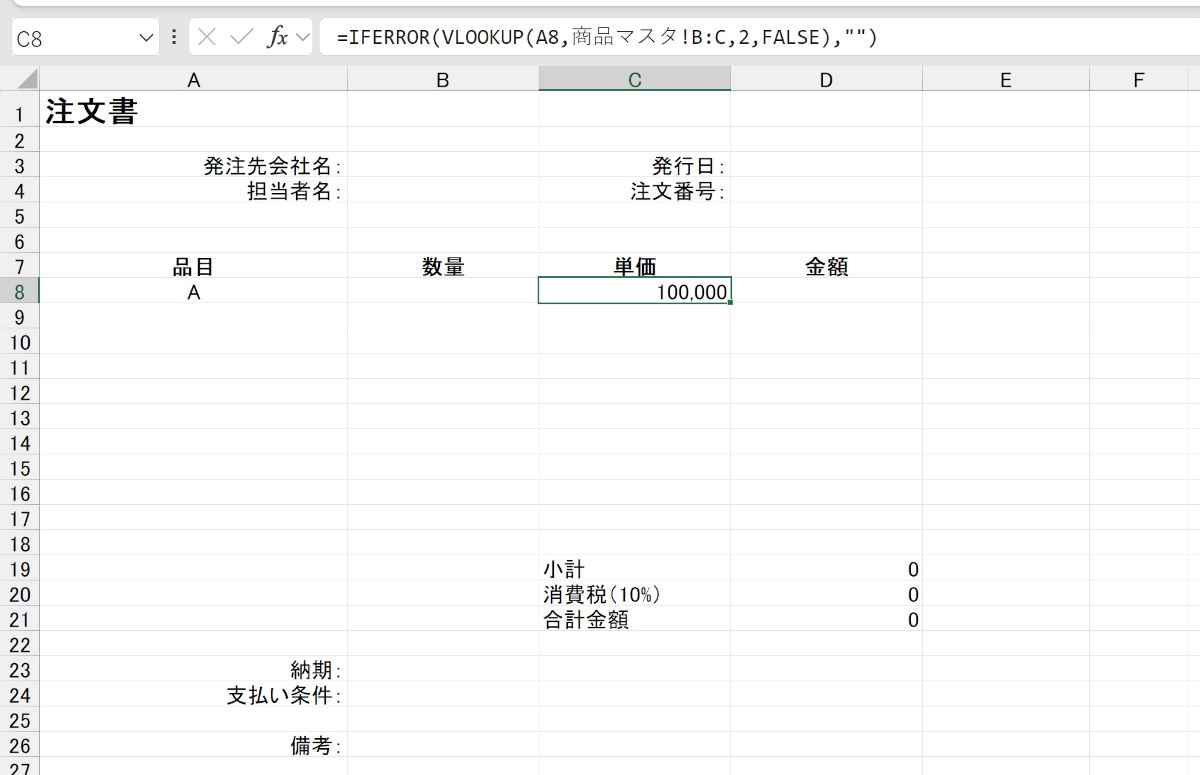Expand the chevron next to fx
The width and height of the screenshot is (1200, 775).
coord(303,38)
